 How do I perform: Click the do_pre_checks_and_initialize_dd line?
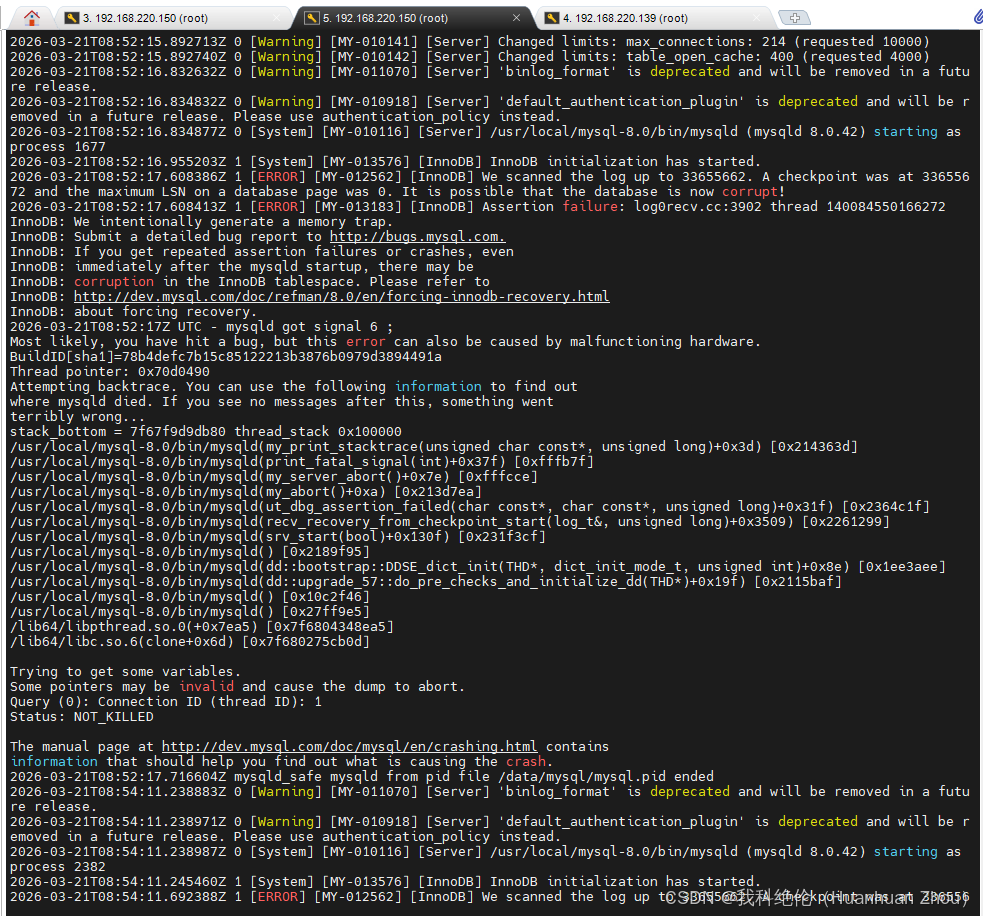pos(426,582)
